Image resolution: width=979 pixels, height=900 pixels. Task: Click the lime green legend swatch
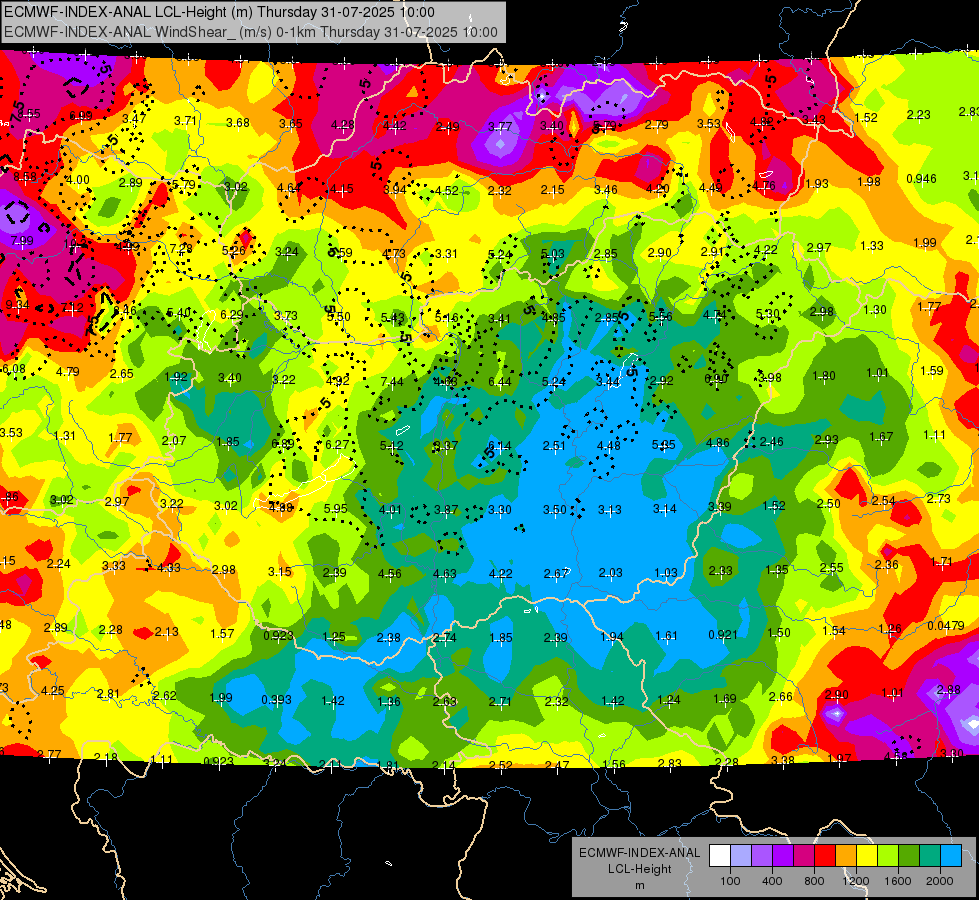(x=887, y=856)
